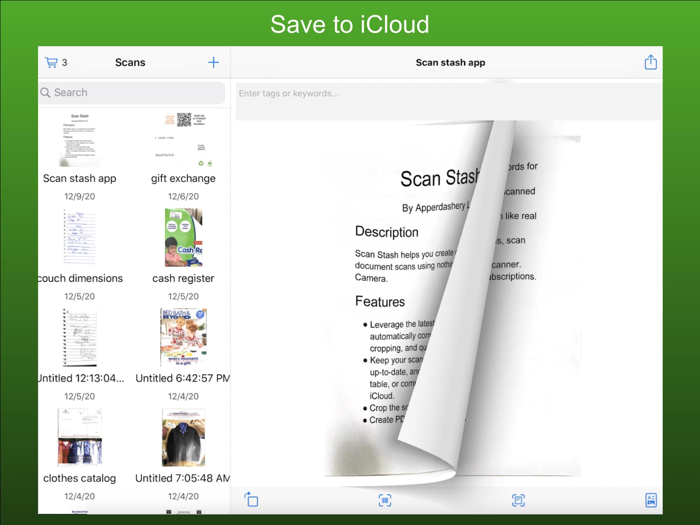Image resolution: width=700 pixels, height=525 pixels.
Task: Tap the scan document viewfinder icon
Action: click(x=518, y=500)
